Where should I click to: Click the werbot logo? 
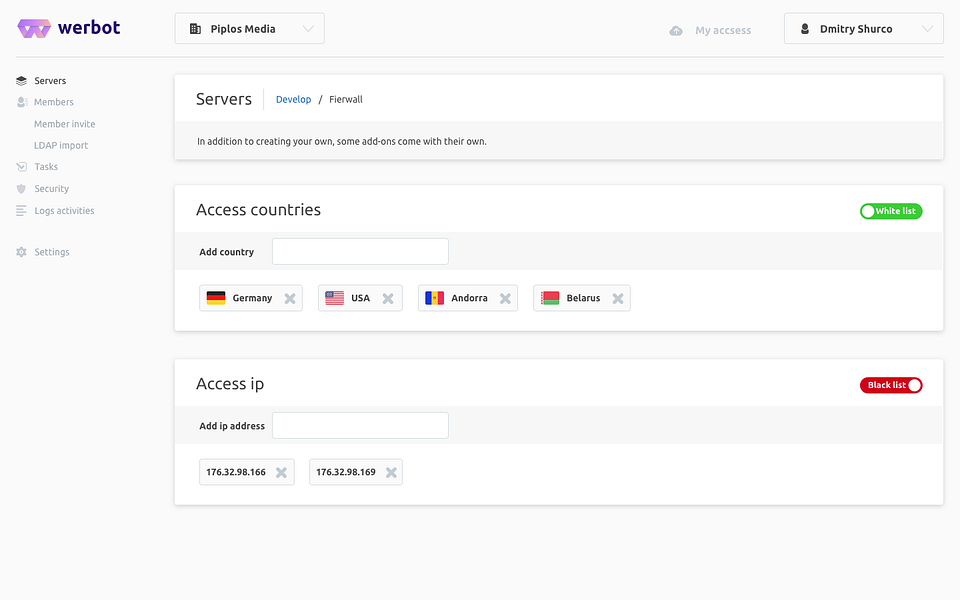point(69,28)
